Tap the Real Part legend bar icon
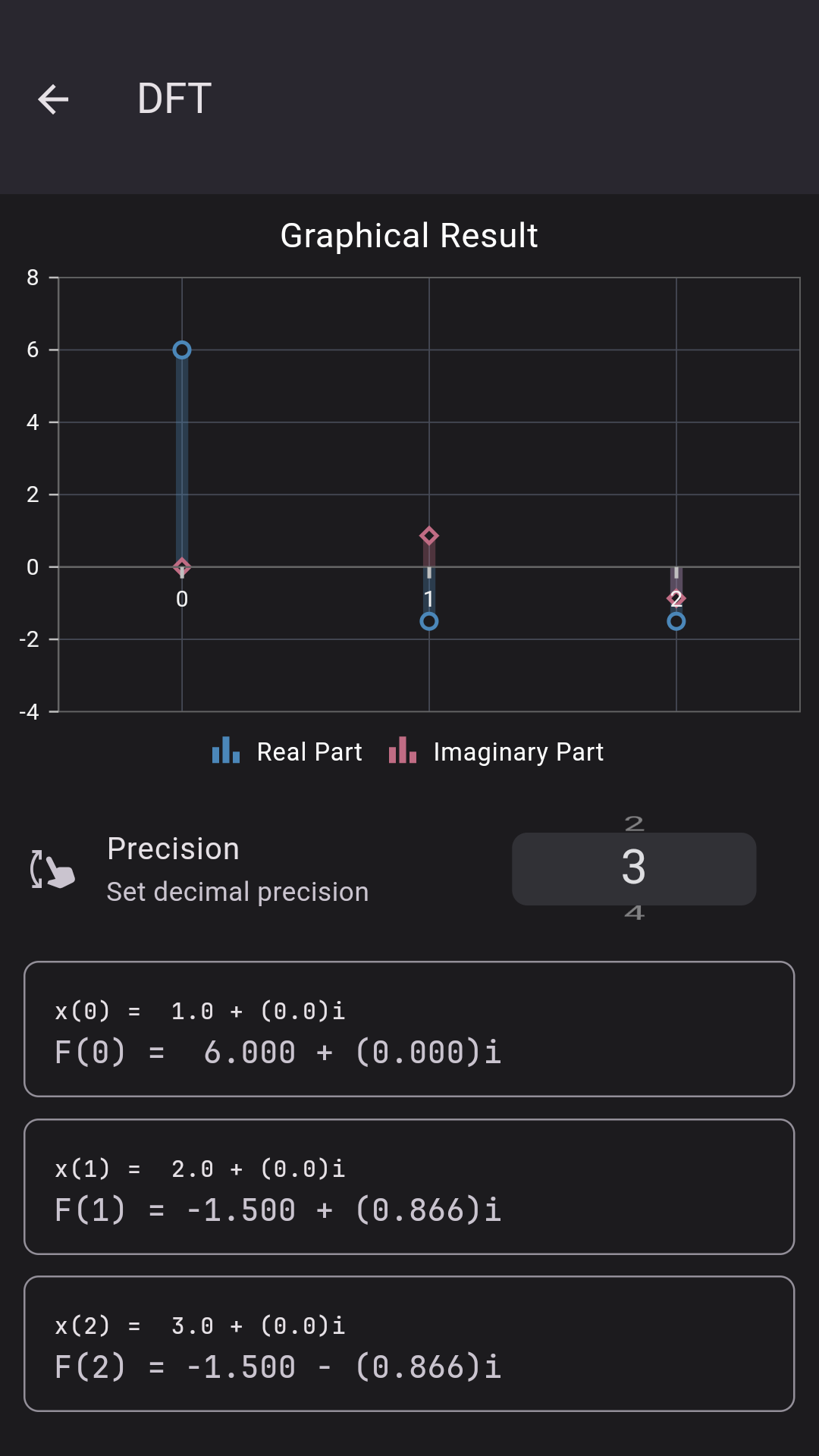Screen dimensions: 819x1456 tap(226, 751)
